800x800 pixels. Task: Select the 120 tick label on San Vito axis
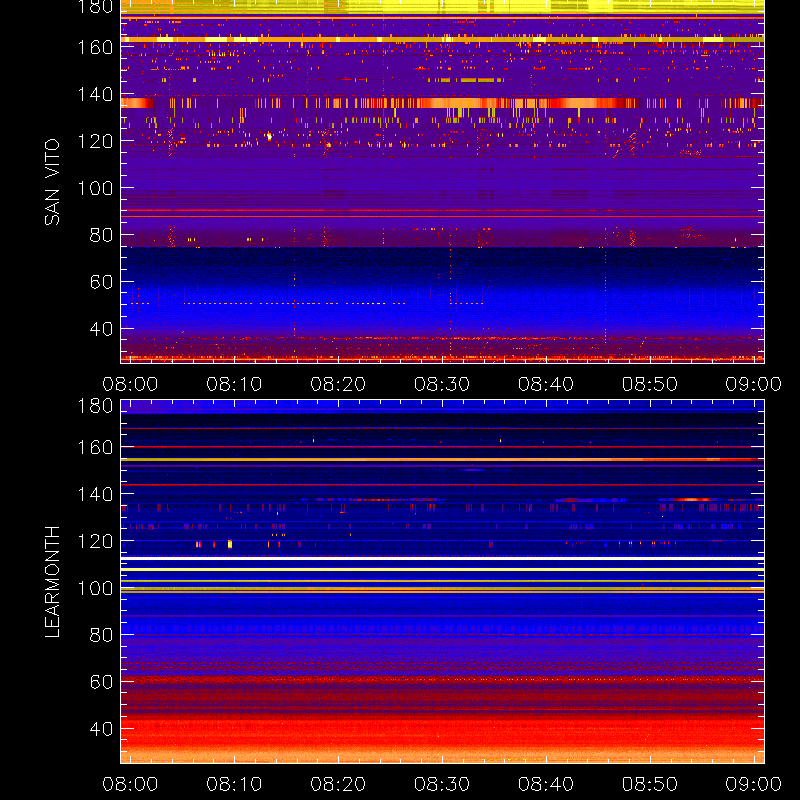tap(95, 141)
